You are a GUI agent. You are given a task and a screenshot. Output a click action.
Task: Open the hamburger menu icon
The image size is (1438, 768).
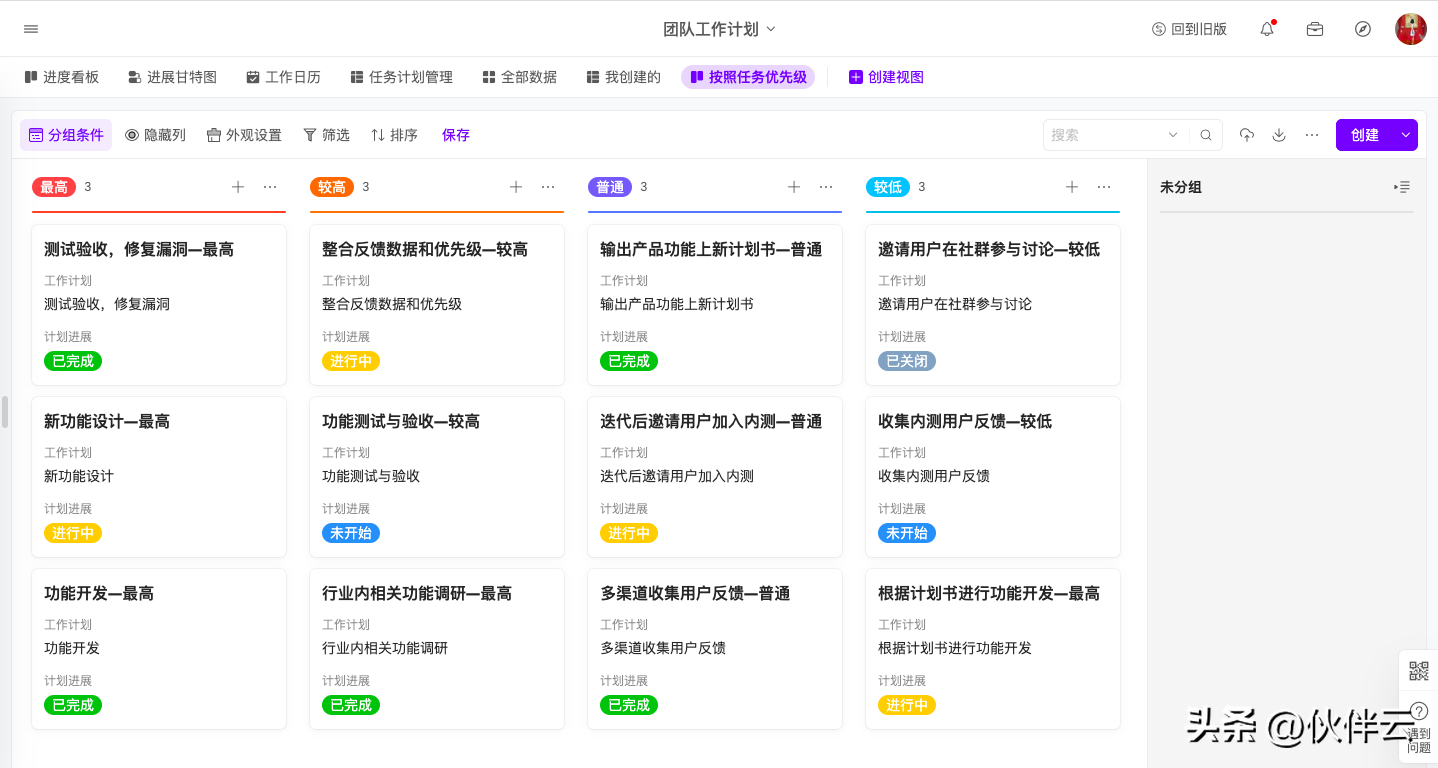31,29
